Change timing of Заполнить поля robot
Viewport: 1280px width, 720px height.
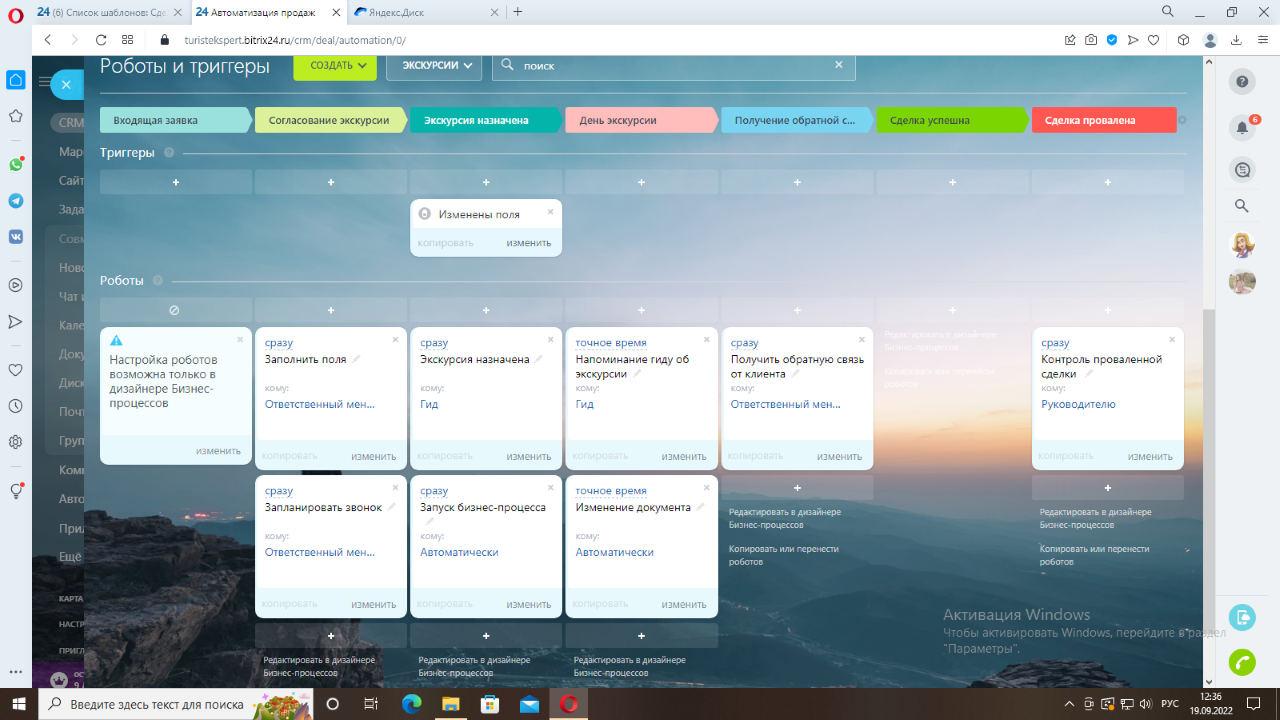[279, 343]
